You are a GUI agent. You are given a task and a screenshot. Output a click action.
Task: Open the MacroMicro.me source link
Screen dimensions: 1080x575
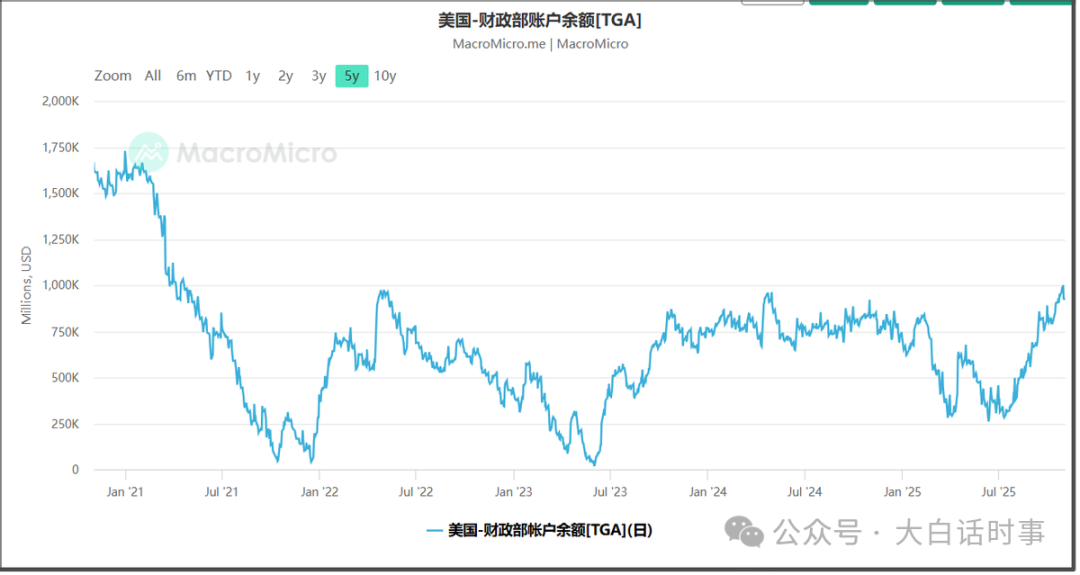499,44
